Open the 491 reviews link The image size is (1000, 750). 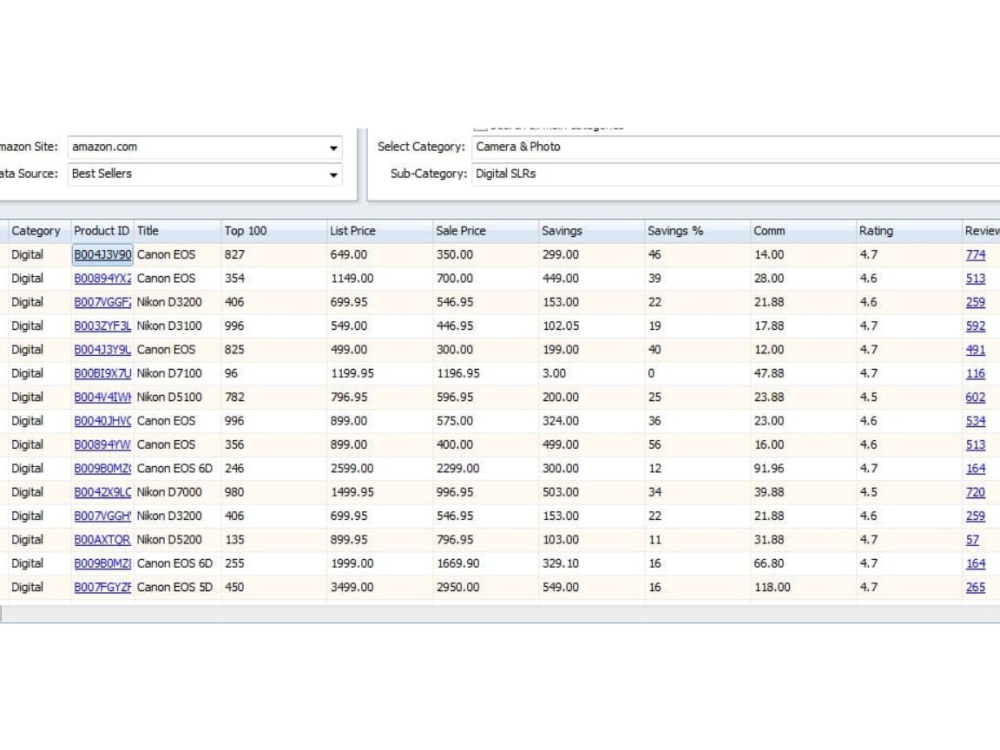tap(975, 350)
